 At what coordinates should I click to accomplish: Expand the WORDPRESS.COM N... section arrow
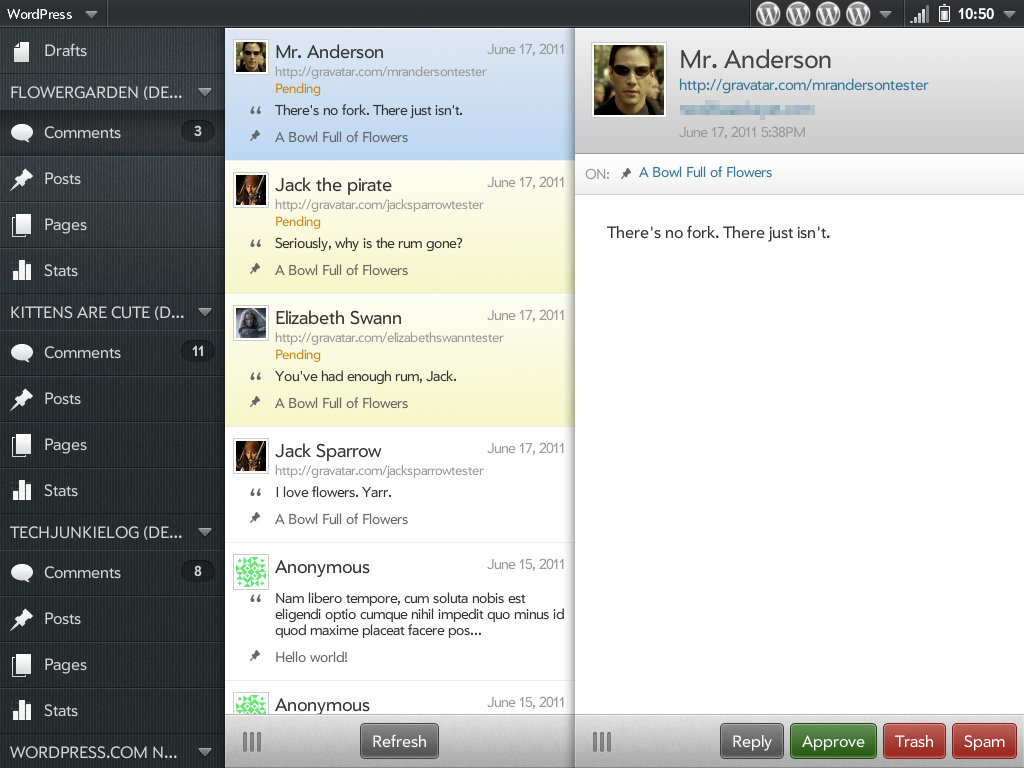click(x=204, y=752)
